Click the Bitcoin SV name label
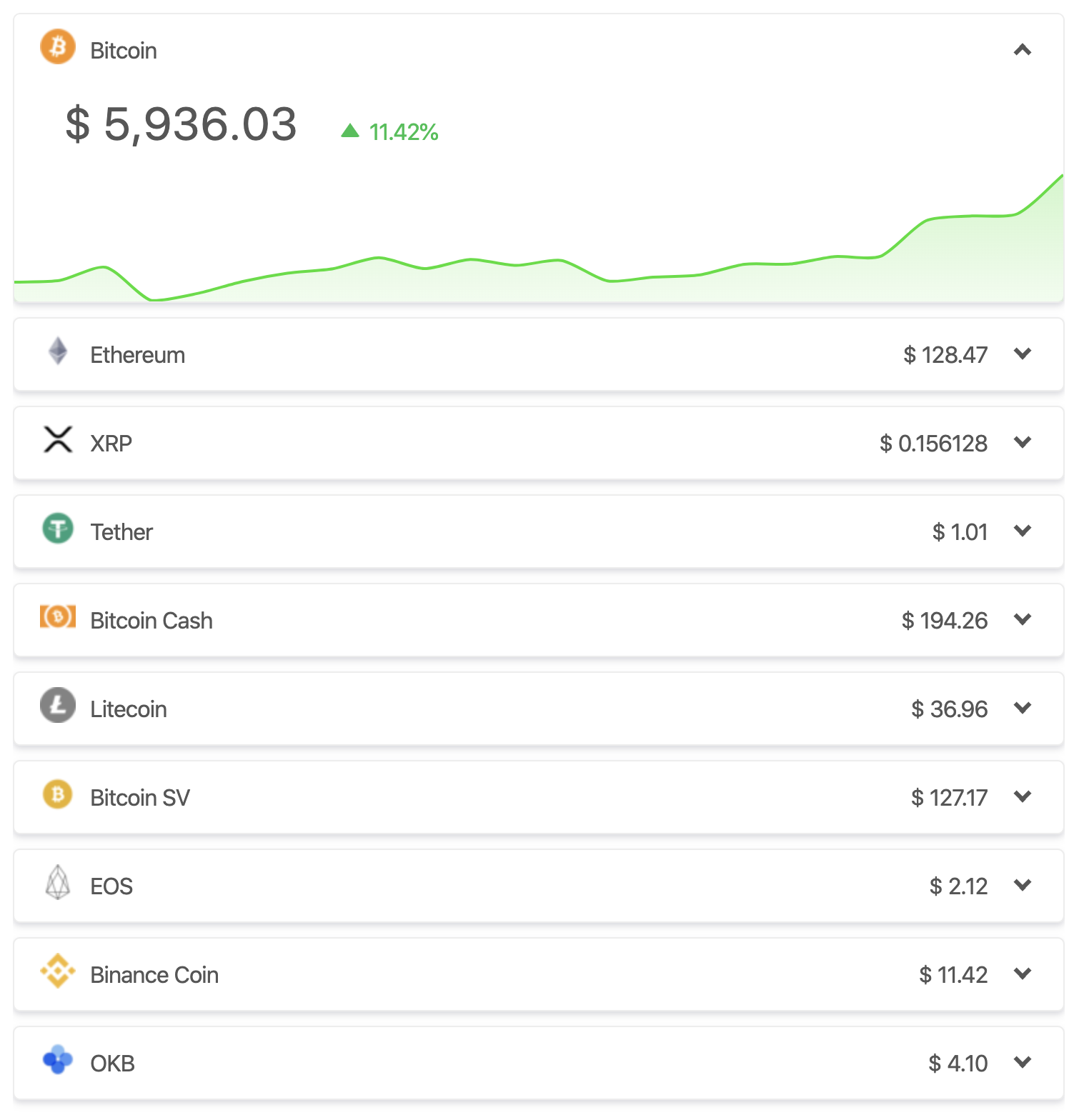Viewport: 1079px width, 1120px height. [140, 798]
